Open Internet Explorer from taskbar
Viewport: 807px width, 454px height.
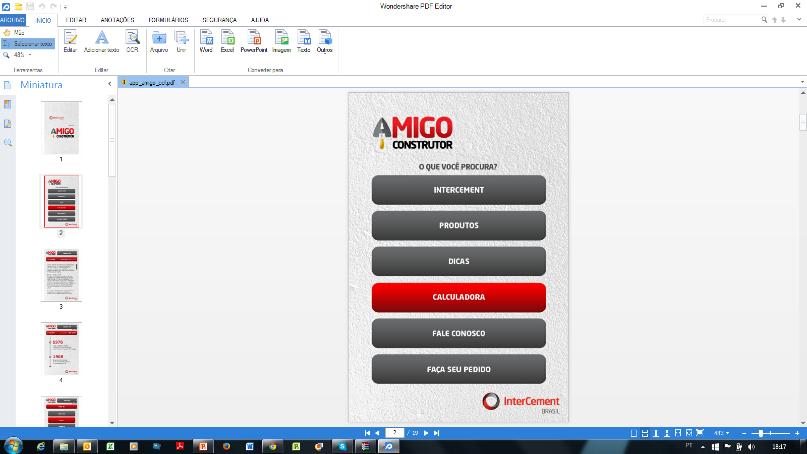pyautogui.click(x=41, y=446)
